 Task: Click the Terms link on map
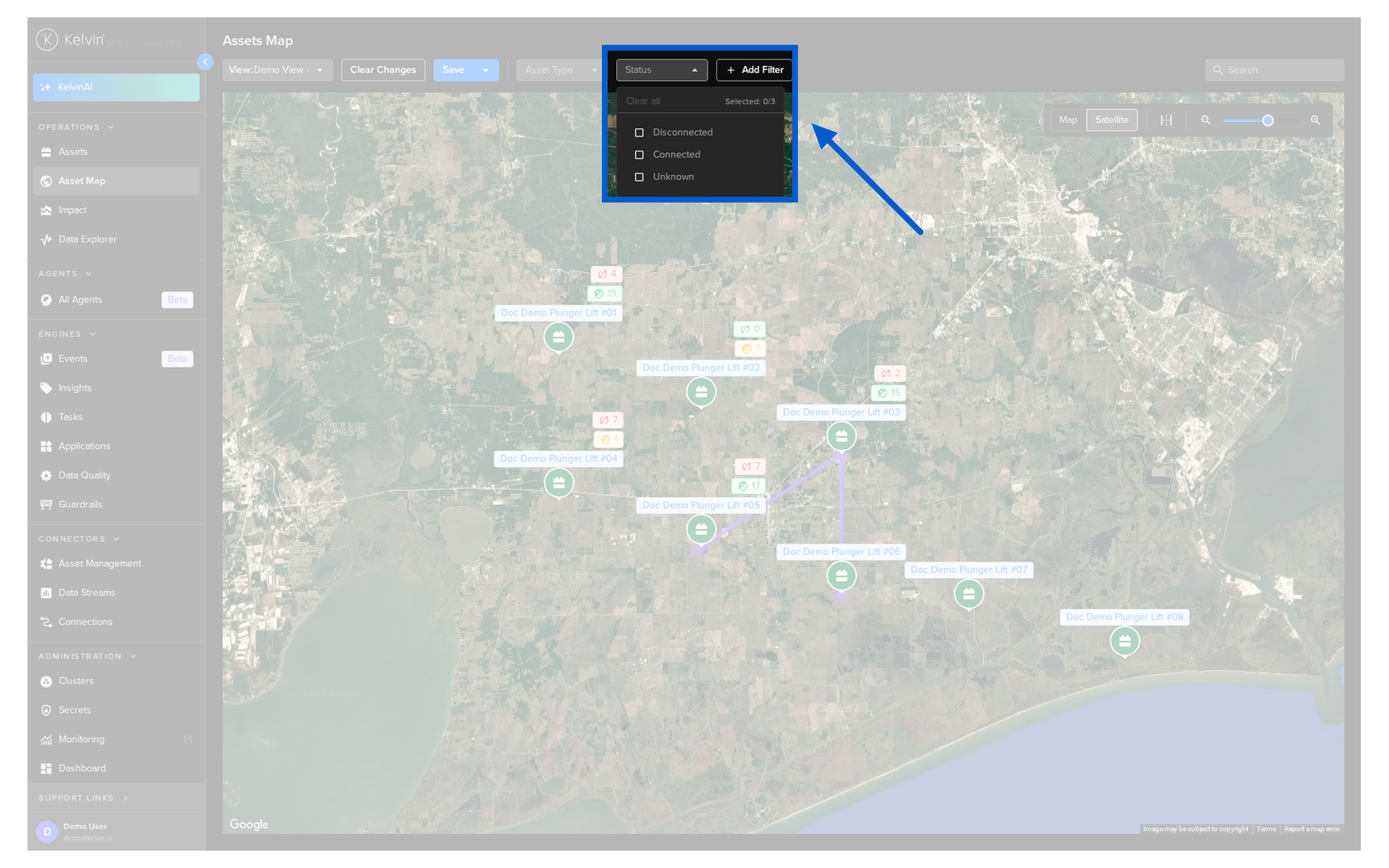pos(1266,829)
